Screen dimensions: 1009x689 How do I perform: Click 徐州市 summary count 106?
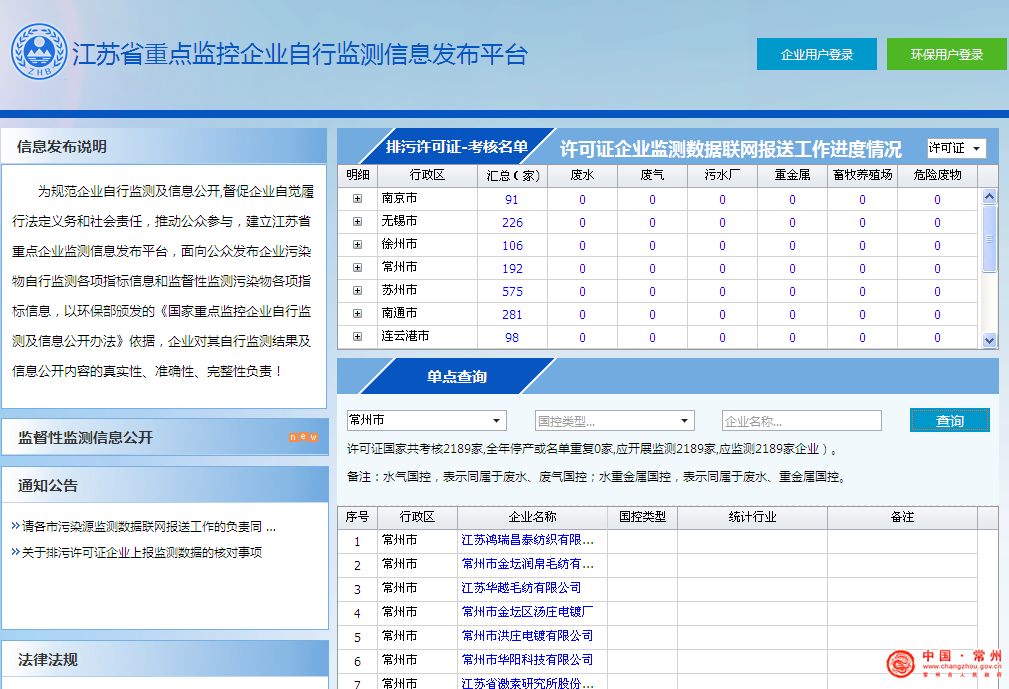(x=512, y=246)
